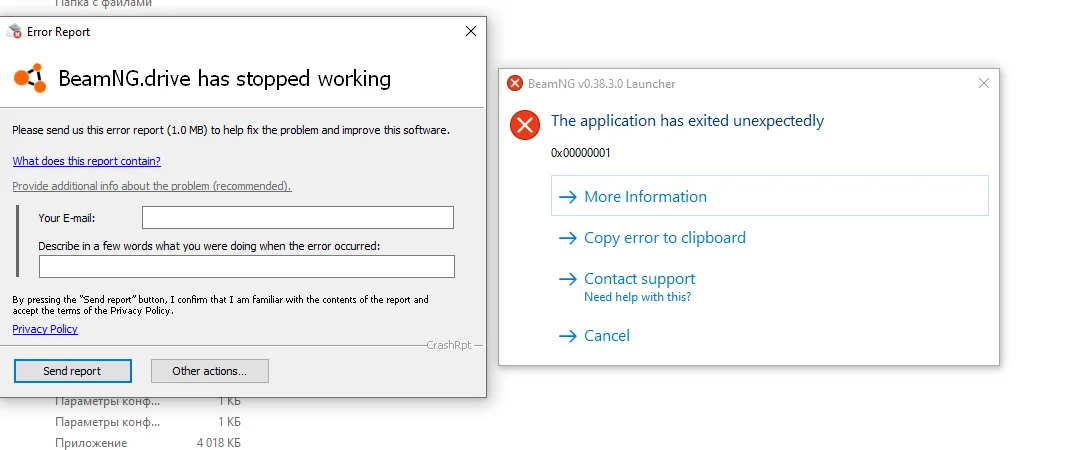Viewport: 1074px width, 450px height.
Task: Click the Error Report title bar icon
Action: point(14,32)
